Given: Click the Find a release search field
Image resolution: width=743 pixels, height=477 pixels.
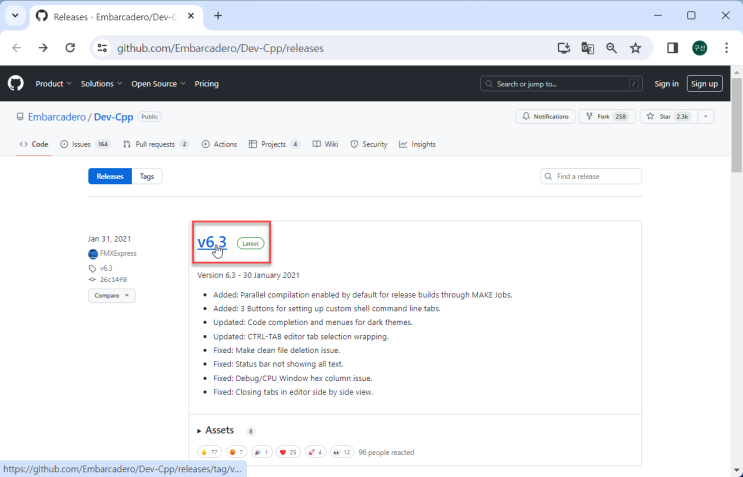Looking at the screenshot, I should [x=597, y=176].
